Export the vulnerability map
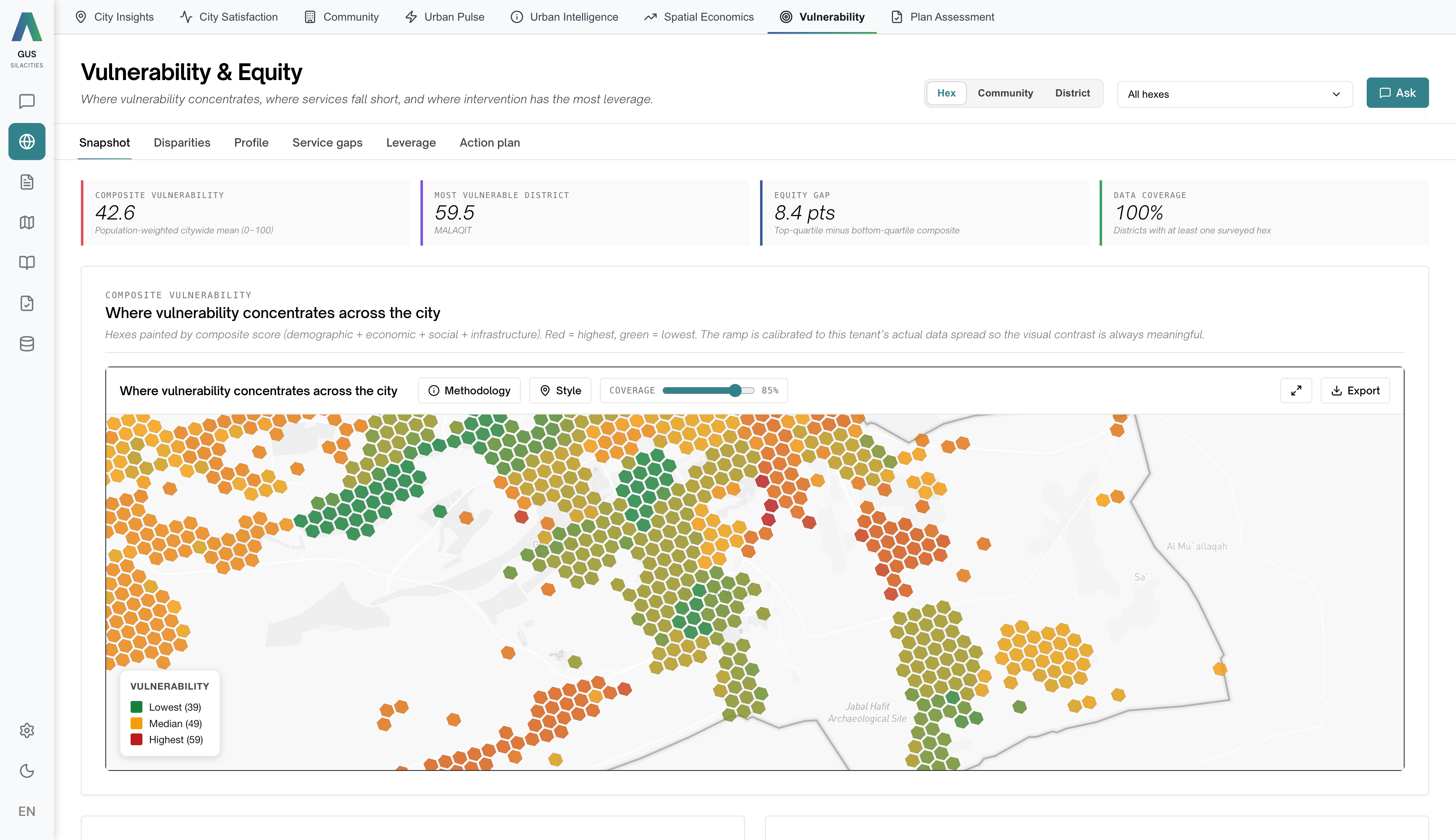Viewport: 1456px width, 840px height. [1355, 391]
